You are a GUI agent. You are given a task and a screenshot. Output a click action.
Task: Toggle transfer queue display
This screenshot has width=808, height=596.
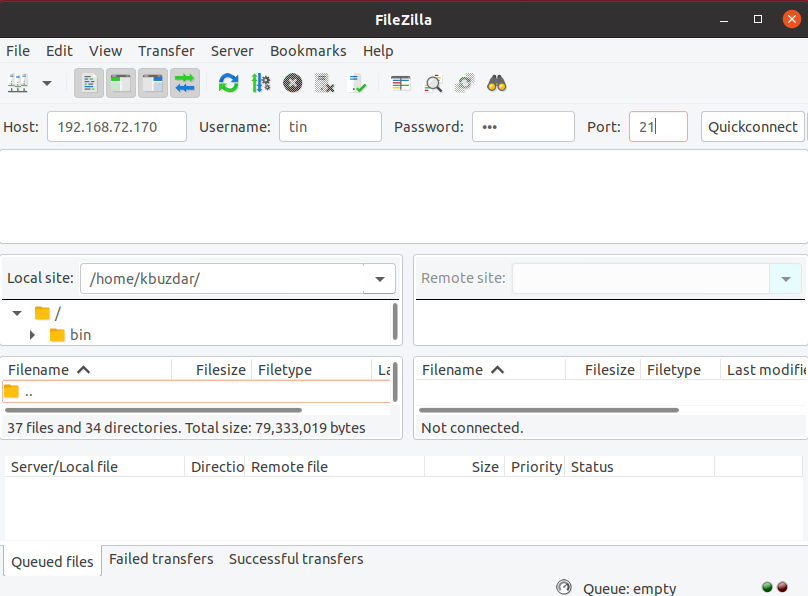(185, 83)
